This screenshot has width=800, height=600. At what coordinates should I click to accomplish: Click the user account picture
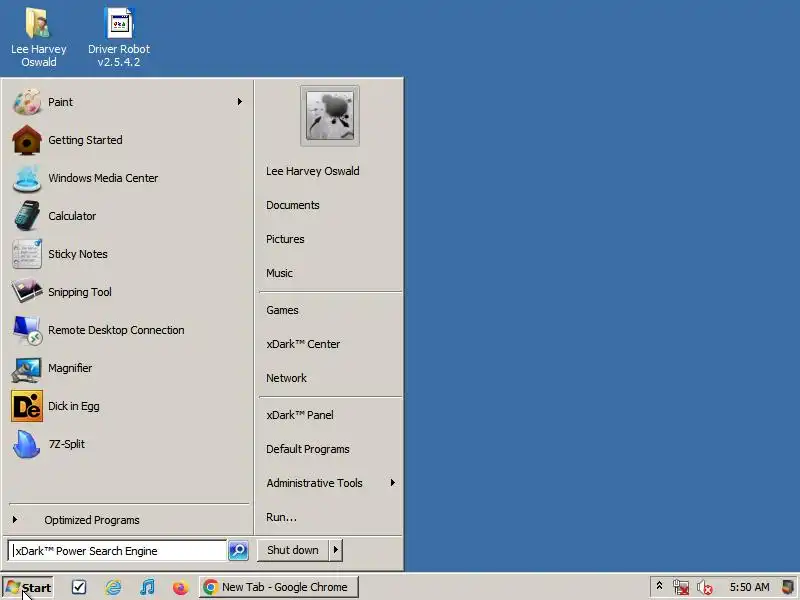click(330, 116)
